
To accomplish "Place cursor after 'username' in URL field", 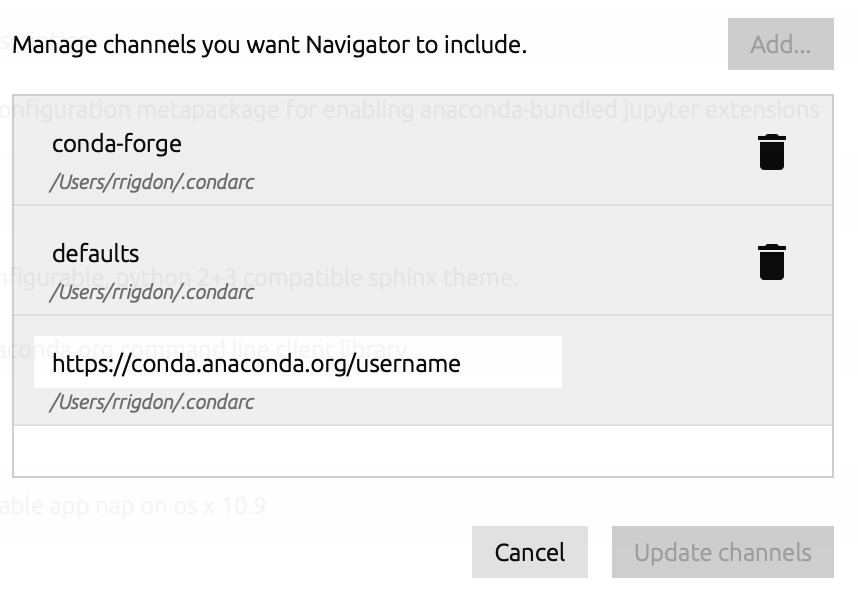I will click(462, 364).
